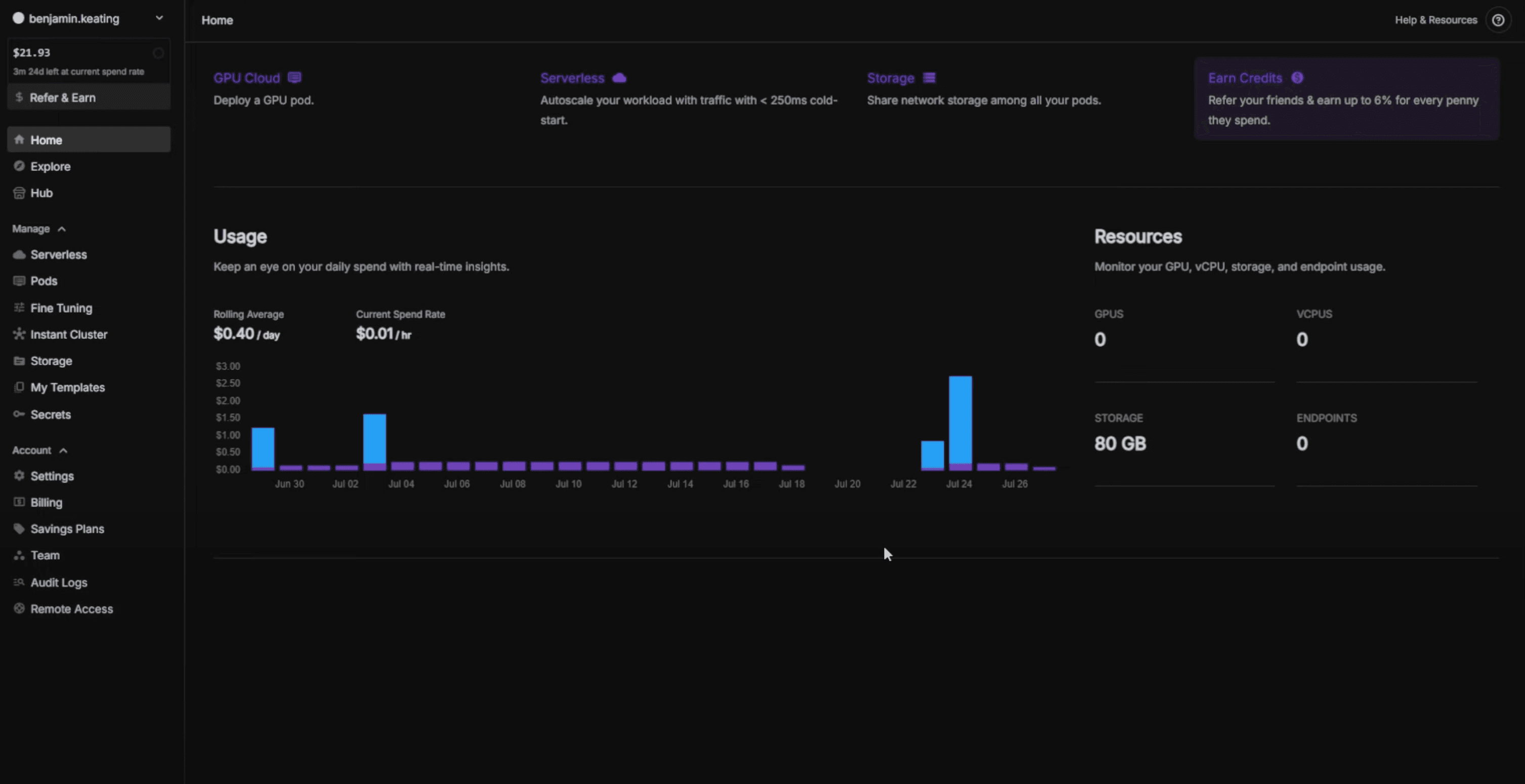The width and height of the screenshot is (1525, 784).
Task: Click the Help & Resources question mark icon
Action: pos(1498,20)
